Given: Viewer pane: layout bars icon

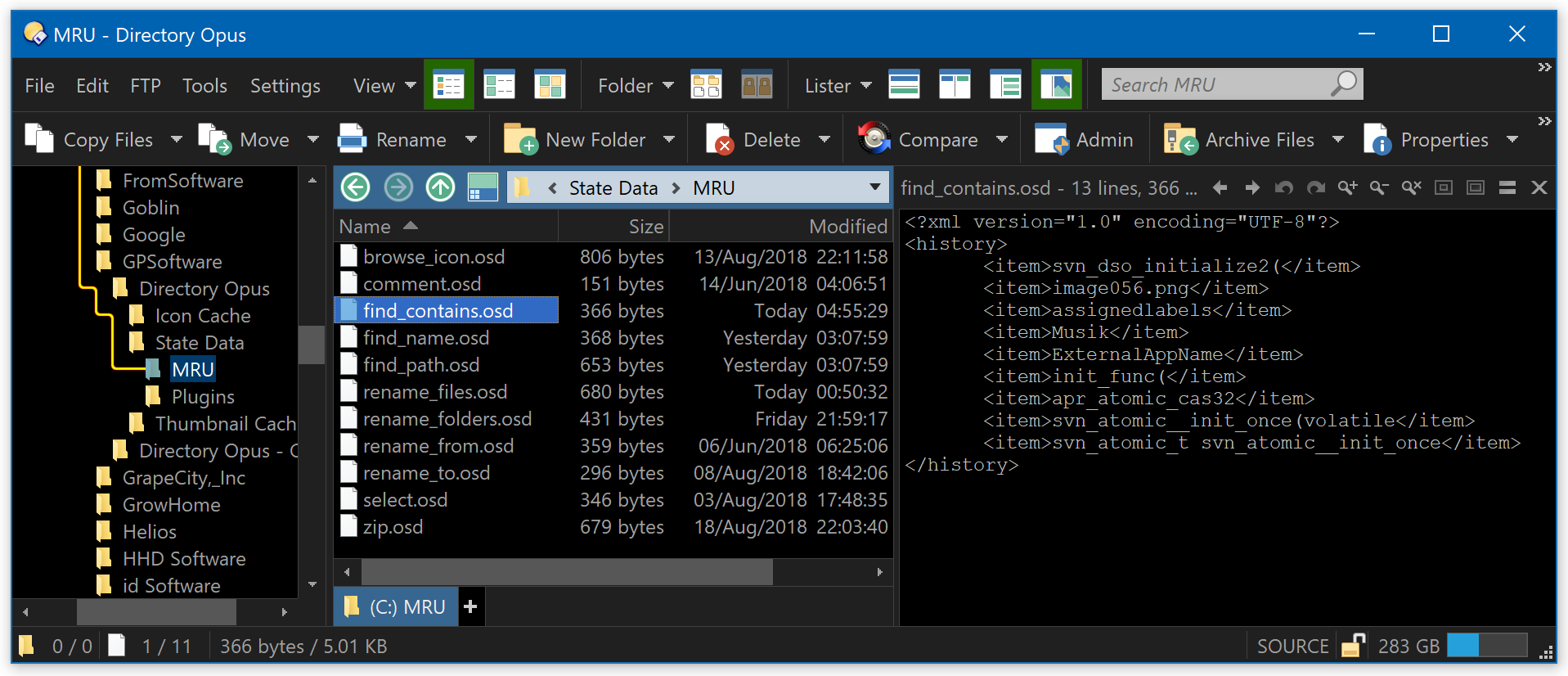Looking at the screenshot, I should click(x=1507, y=187).
